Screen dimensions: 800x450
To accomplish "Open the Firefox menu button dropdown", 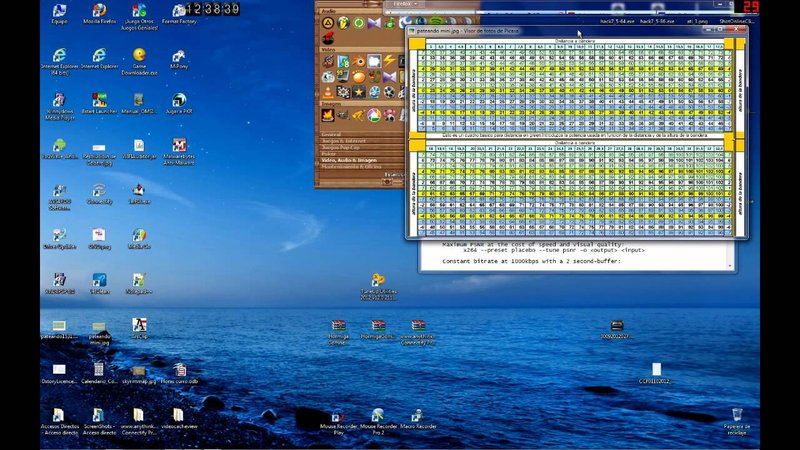I will [405, 4].
